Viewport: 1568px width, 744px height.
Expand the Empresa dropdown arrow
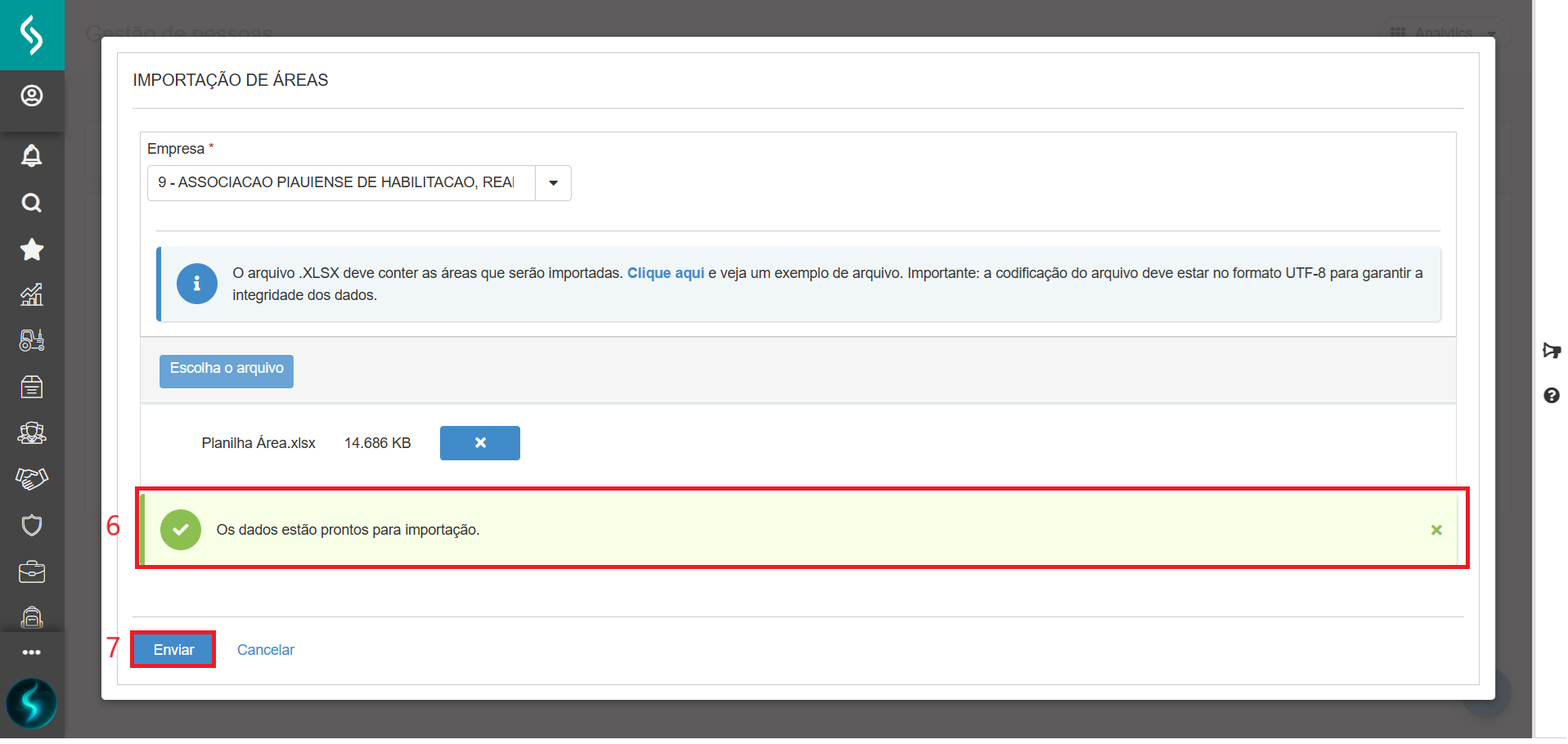(553, 183)
